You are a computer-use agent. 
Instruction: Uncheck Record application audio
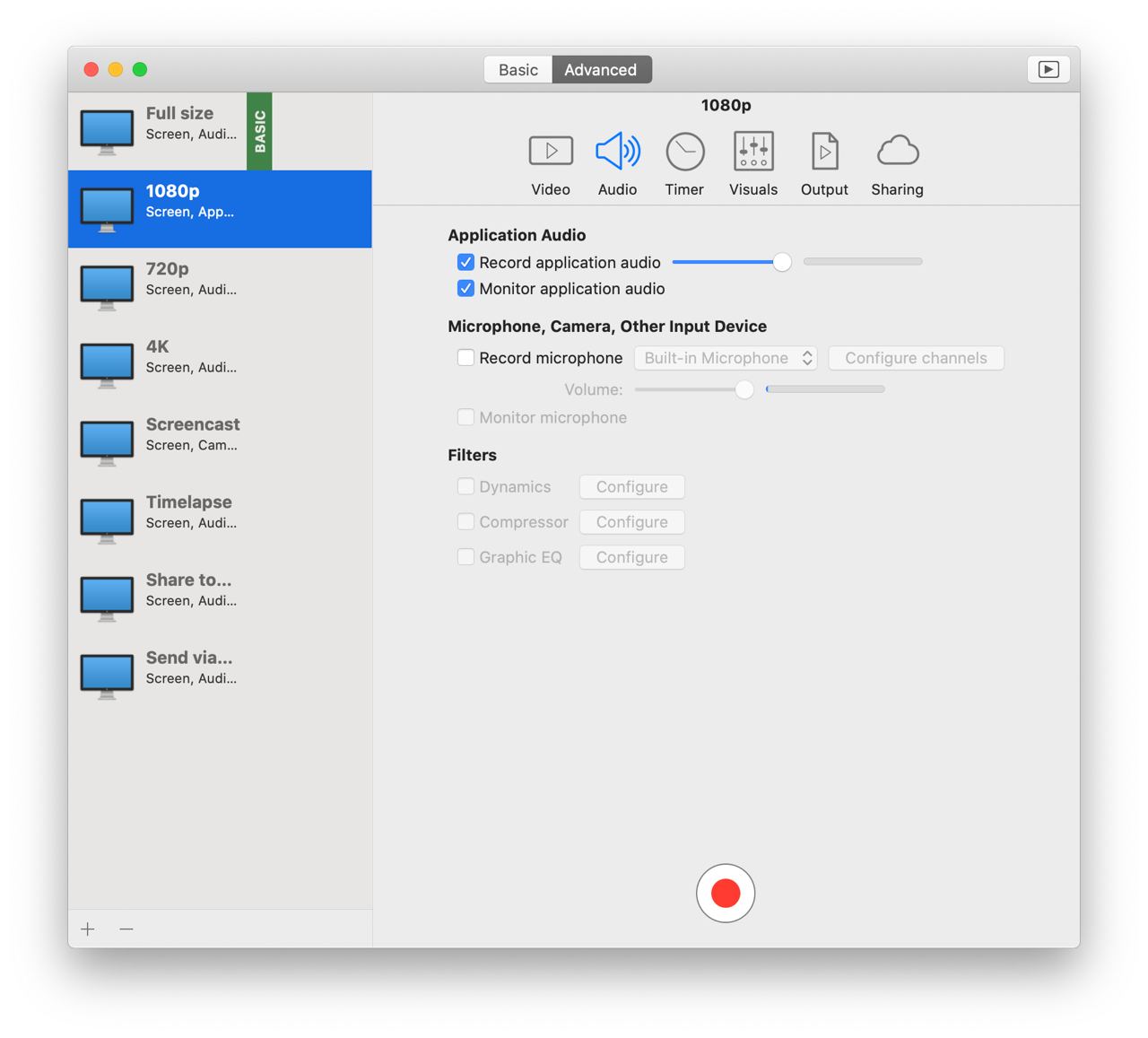tap(465, 262)
